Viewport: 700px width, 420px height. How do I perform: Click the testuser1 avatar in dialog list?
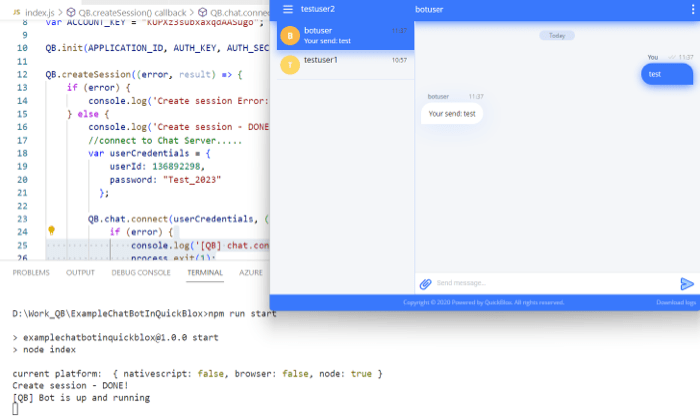tap(290, 65)
